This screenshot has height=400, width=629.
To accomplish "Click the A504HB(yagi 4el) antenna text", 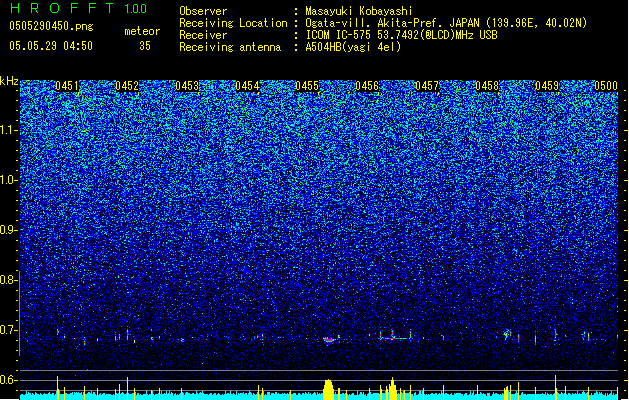I will [353, 47].
